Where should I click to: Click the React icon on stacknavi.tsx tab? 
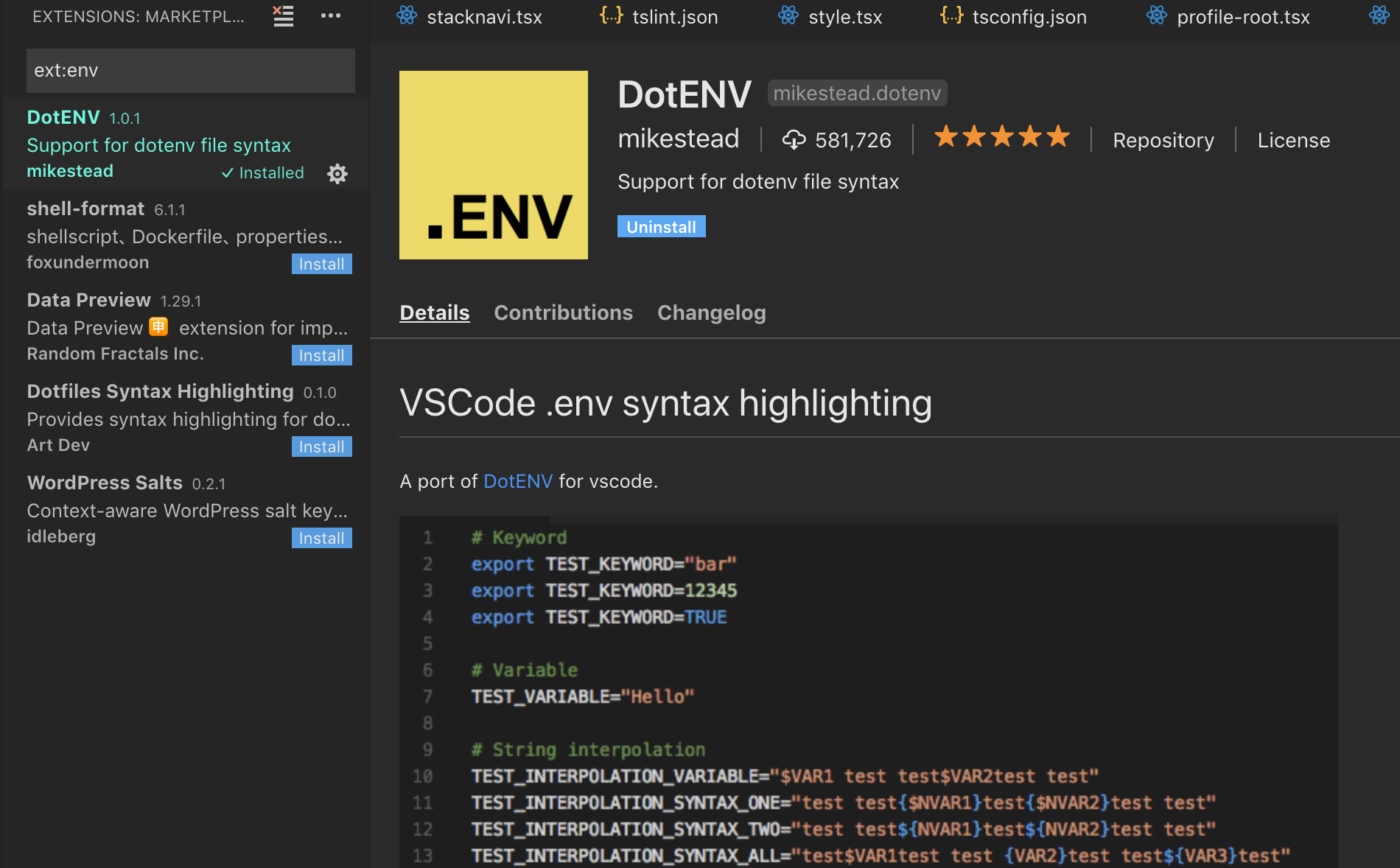(x=407, y=15)
